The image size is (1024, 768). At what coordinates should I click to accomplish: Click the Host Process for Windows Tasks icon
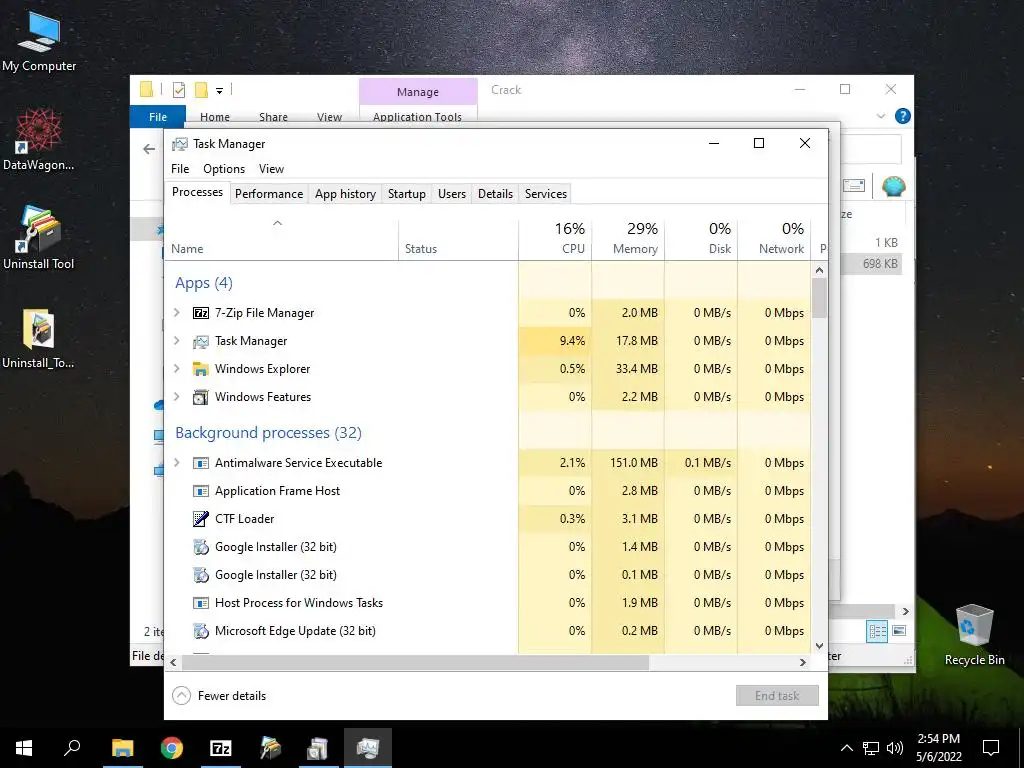200,603
